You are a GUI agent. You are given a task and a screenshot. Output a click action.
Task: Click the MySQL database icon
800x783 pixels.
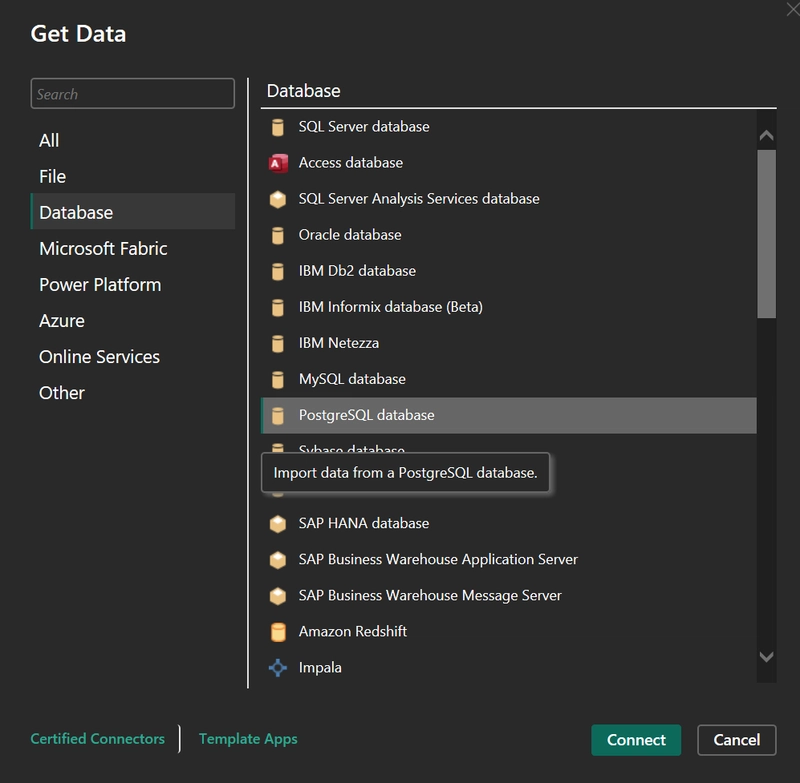(x=278, y=379)
